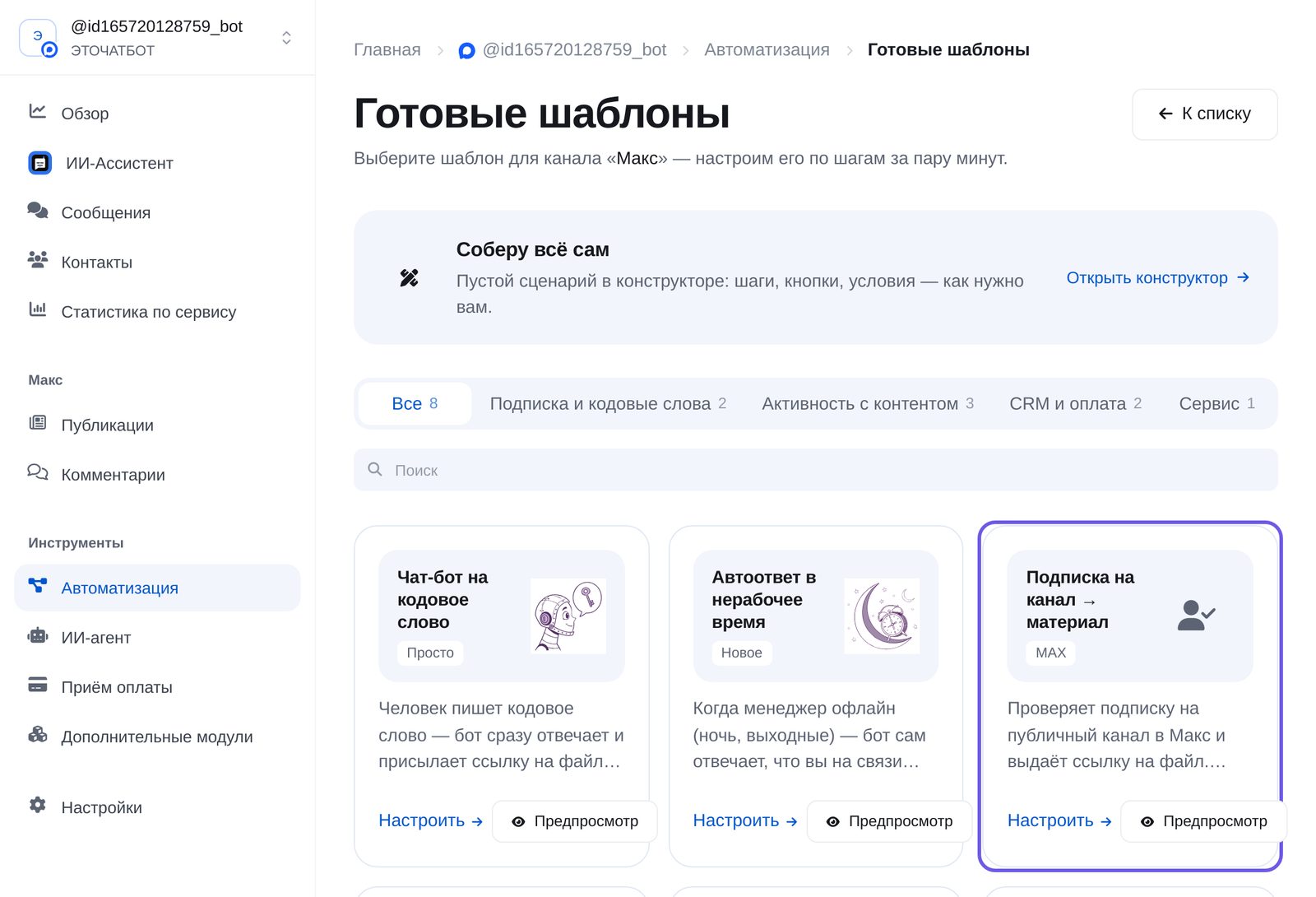Click the Автоматизация flow icon
1316x897 pixels.
point(38,586)
